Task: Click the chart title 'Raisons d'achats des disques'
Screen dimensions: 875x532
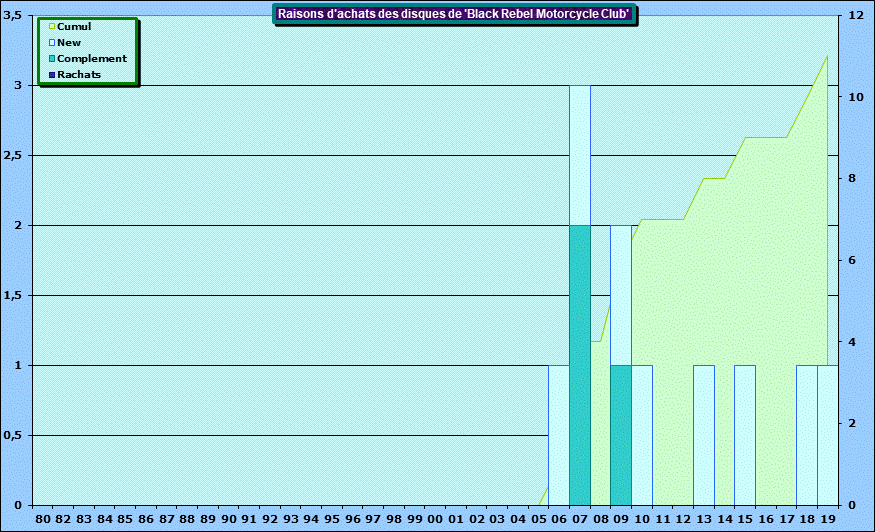Action: pyautogui.click(x=453, y=14)
